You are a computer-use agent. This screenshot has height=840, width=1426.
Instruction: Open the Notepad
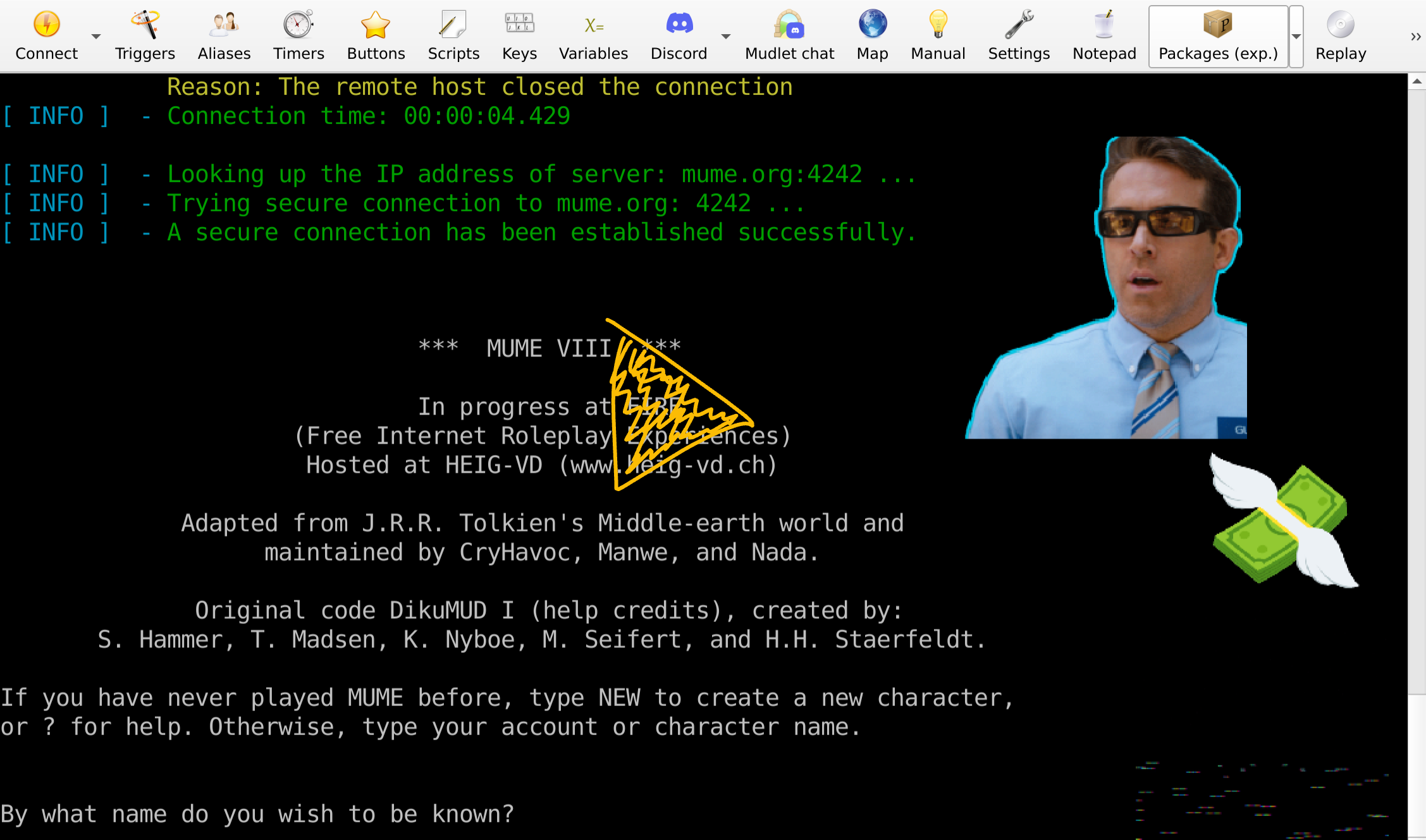(x=1104, y=36)
